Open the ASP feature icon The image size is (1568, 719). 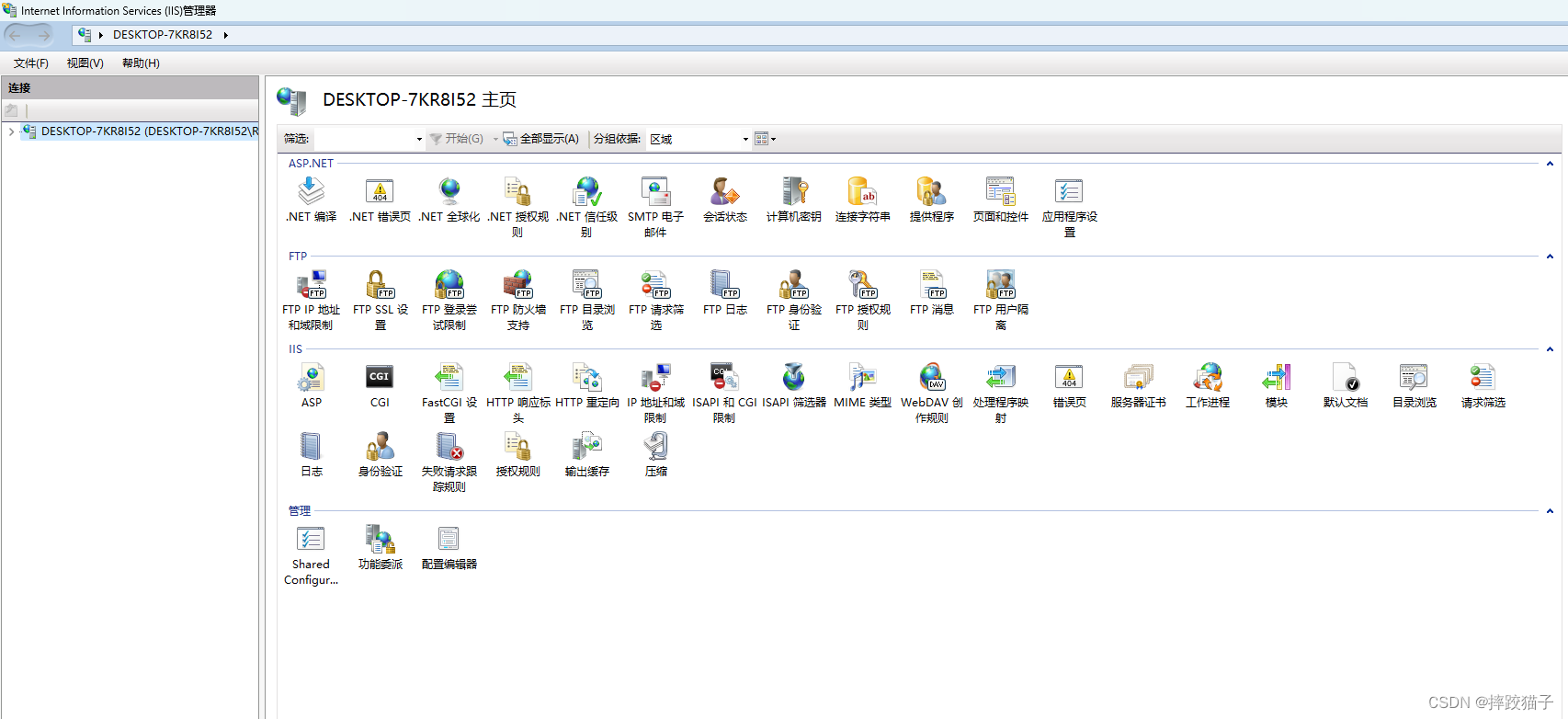click(311, 385)
